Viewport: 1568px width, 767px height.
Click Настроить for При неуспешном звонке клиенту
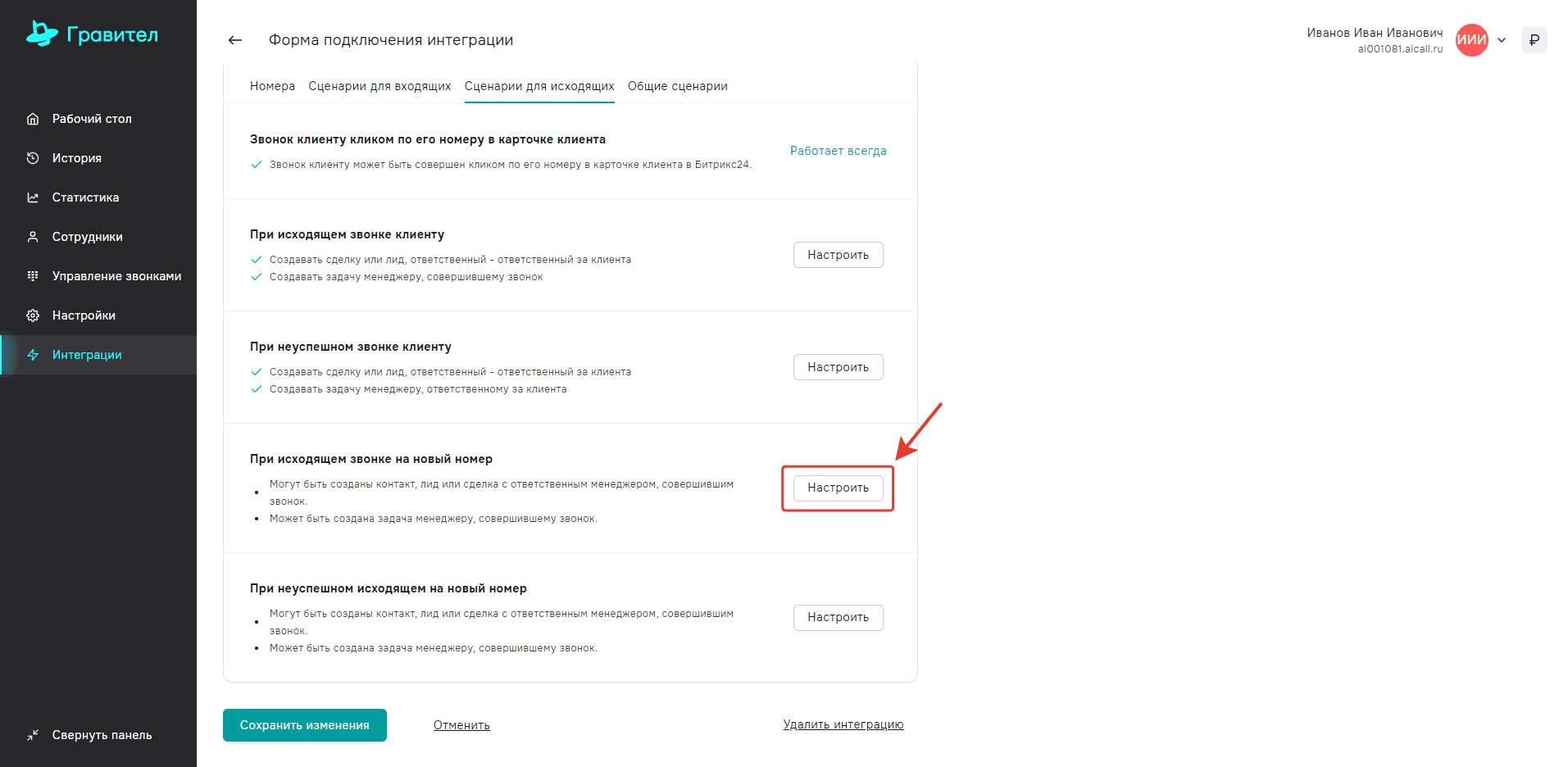(838, 367)
